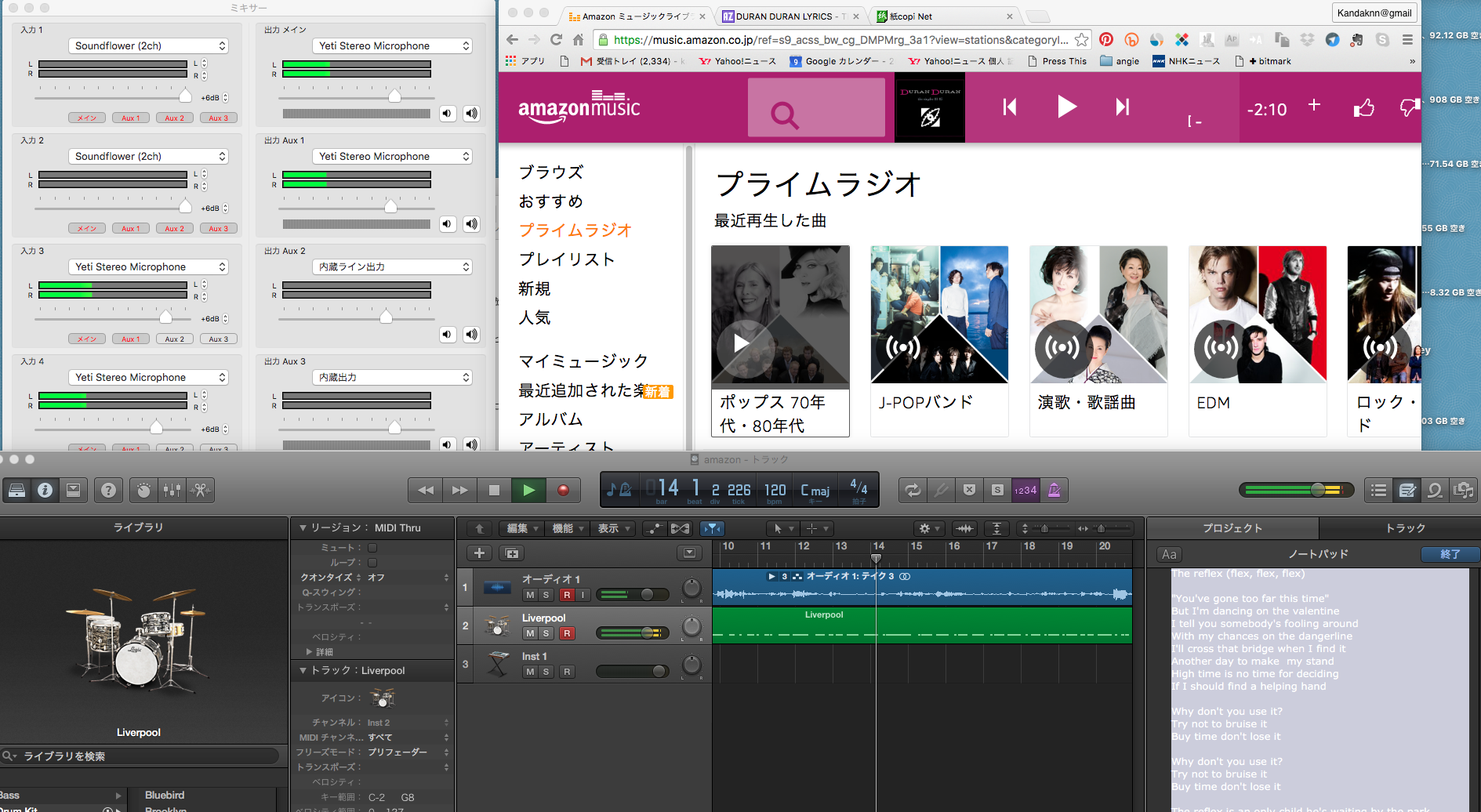Expand the 詳細 disclosure triangle
This screenshot has height=812, width=1481.
[x=309, y=652]
